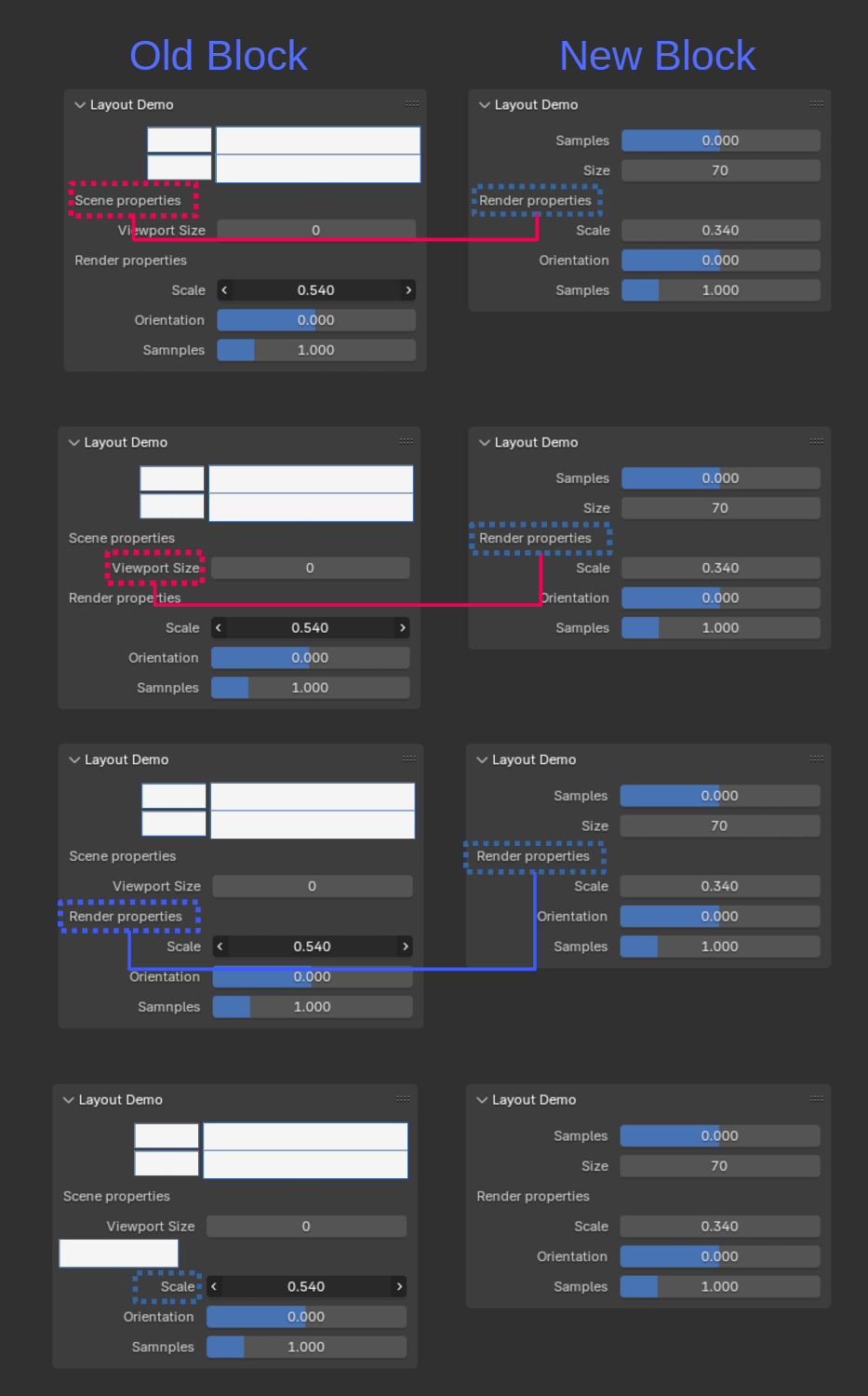The height and width of the screenshot is (1396, 868).
Task: Click Scale 0.340 slider in bottom New Block panel
Action: click(720, 1227)
